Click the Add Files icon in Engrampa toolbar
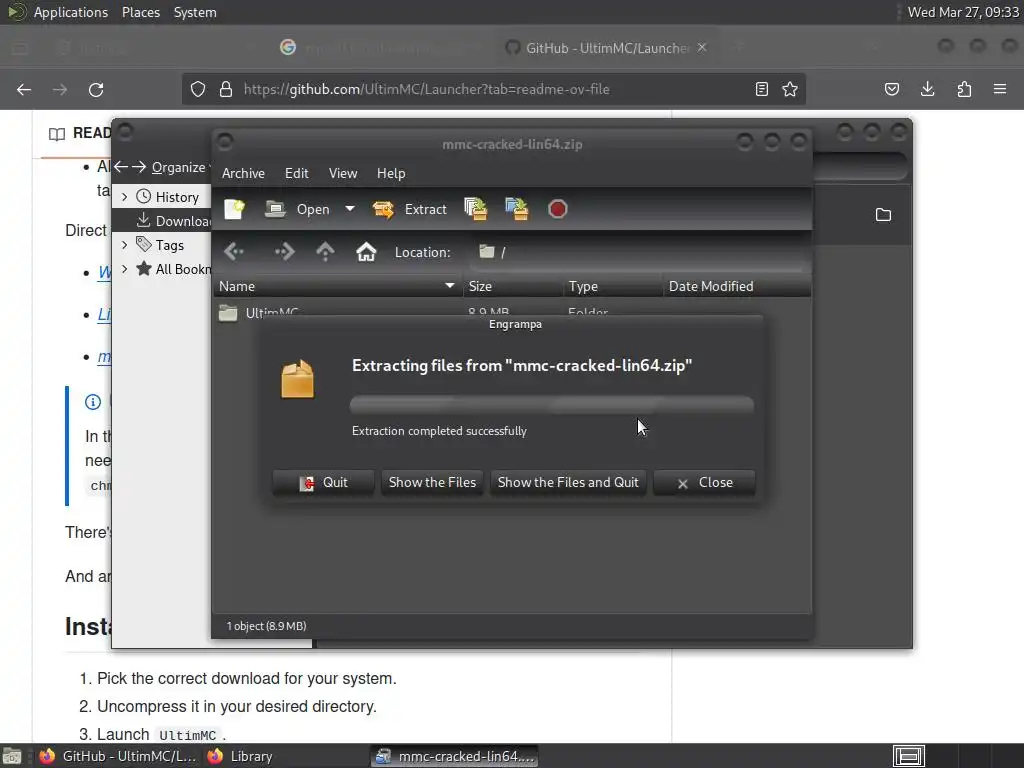 pyautogui.click(x=475, y=209)
